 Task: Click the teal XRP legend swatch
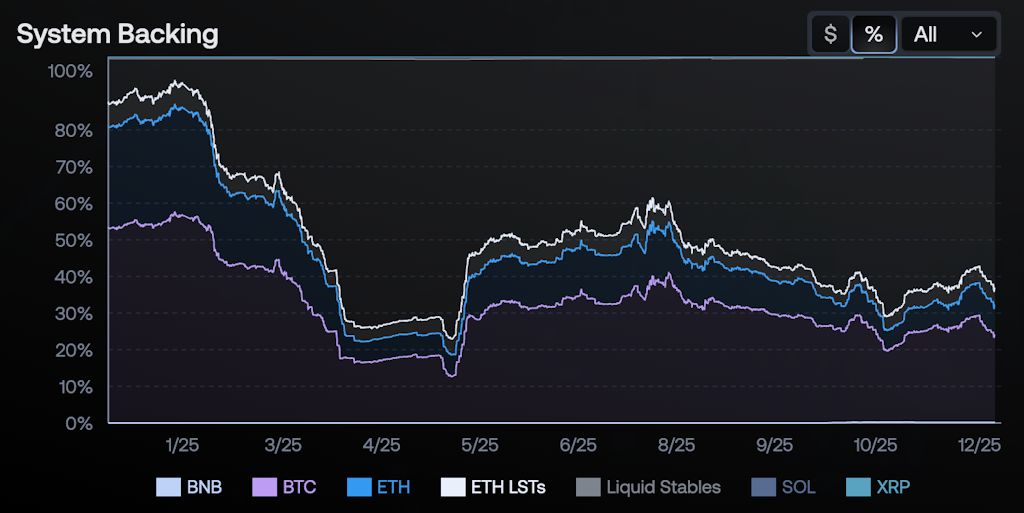857,487
